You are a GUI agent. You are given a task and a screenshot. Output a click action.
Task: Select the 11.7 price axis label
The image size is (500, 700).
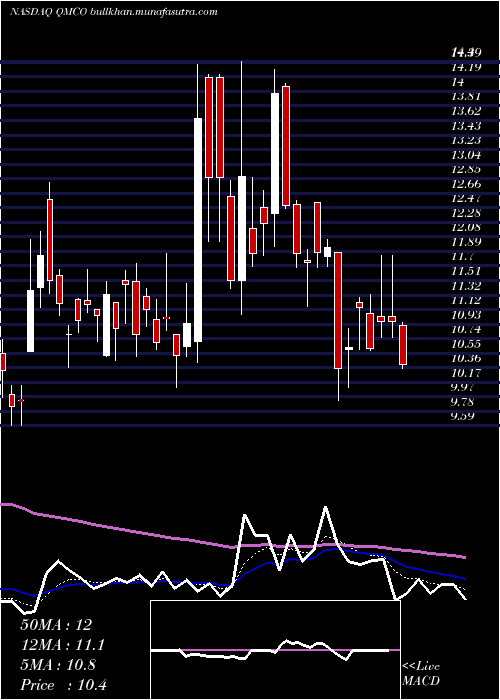[462, 256]
